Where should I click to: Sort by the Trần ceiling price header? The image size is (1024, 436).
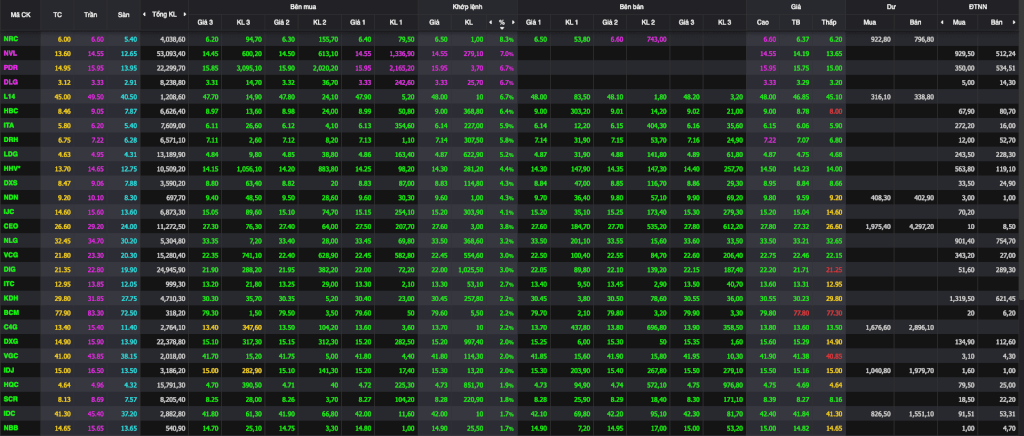coord(91,14)
